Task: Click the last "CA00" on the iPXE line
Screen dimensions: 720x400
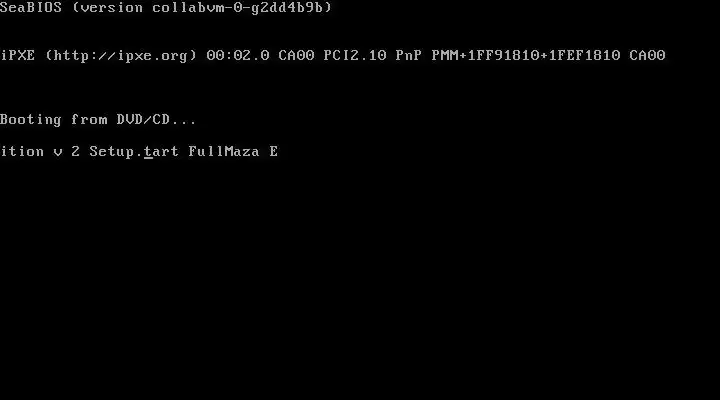Action: tap(647, 55)
